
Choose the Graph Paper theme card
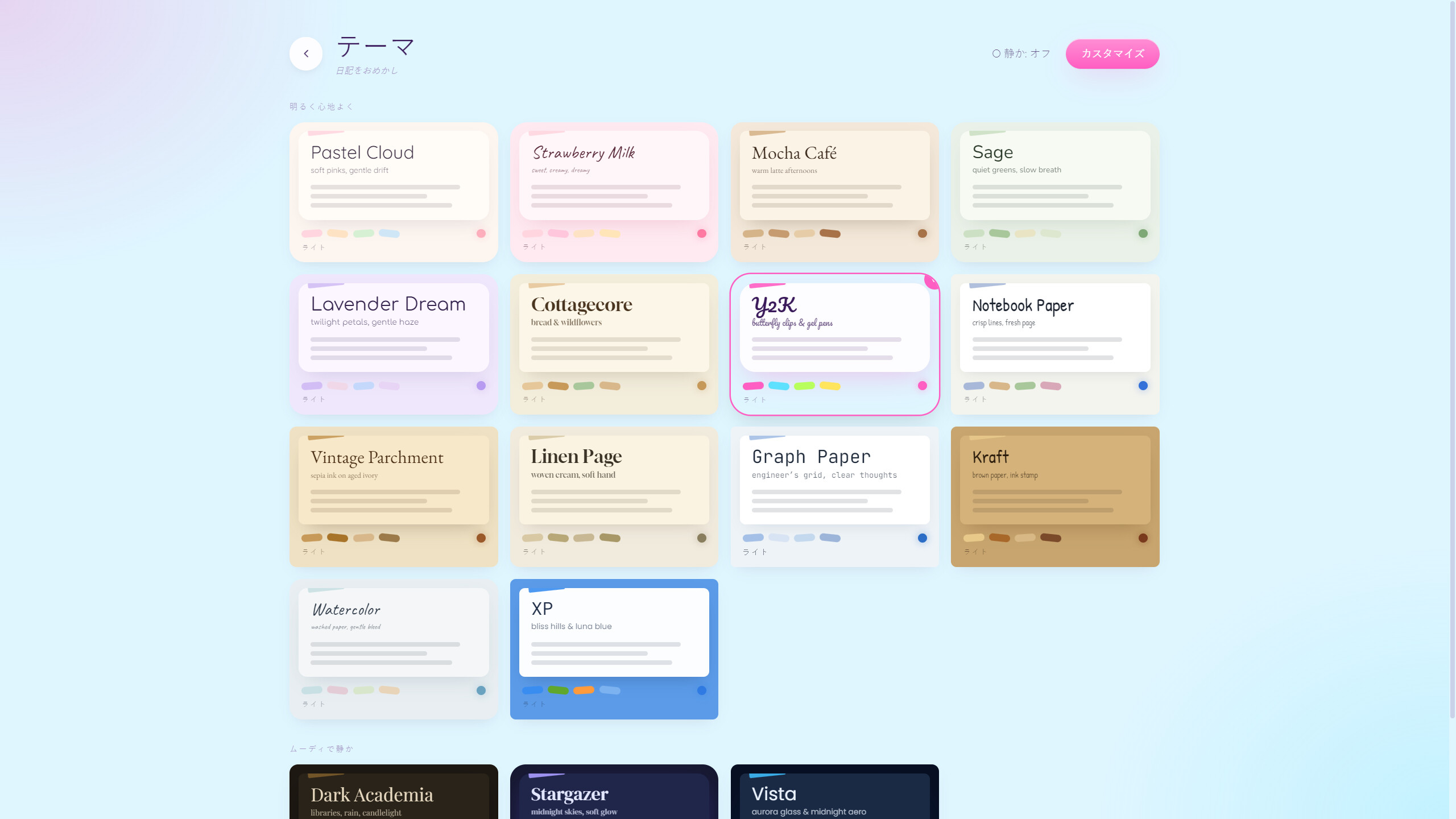pyautogui.click(x=834, y=497)
